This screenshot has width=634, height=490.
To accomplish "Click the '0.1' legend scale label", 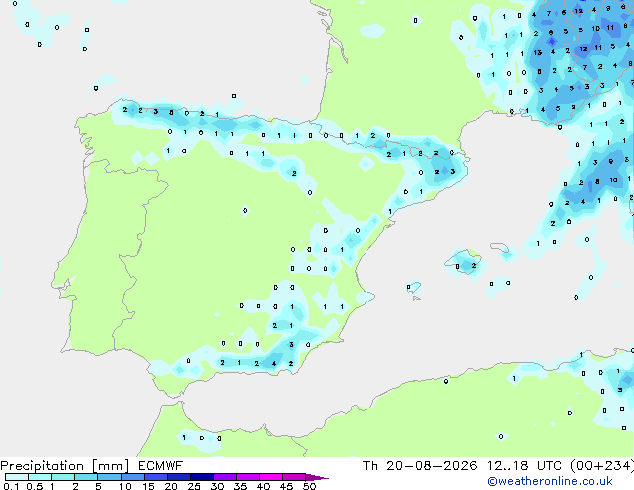I will tap(11, 486).
